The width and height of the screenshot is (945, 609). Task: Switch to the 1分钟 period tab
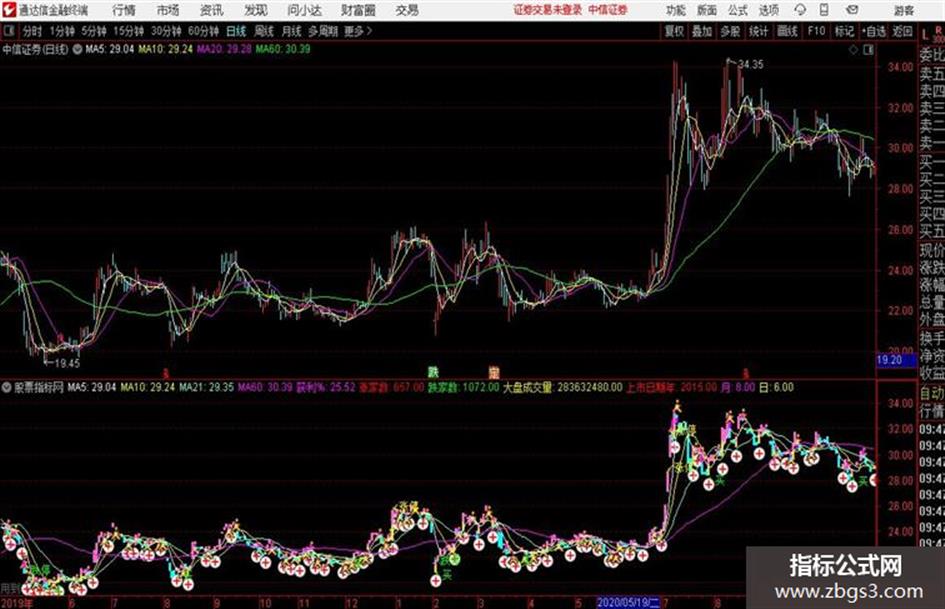[61, 31]
